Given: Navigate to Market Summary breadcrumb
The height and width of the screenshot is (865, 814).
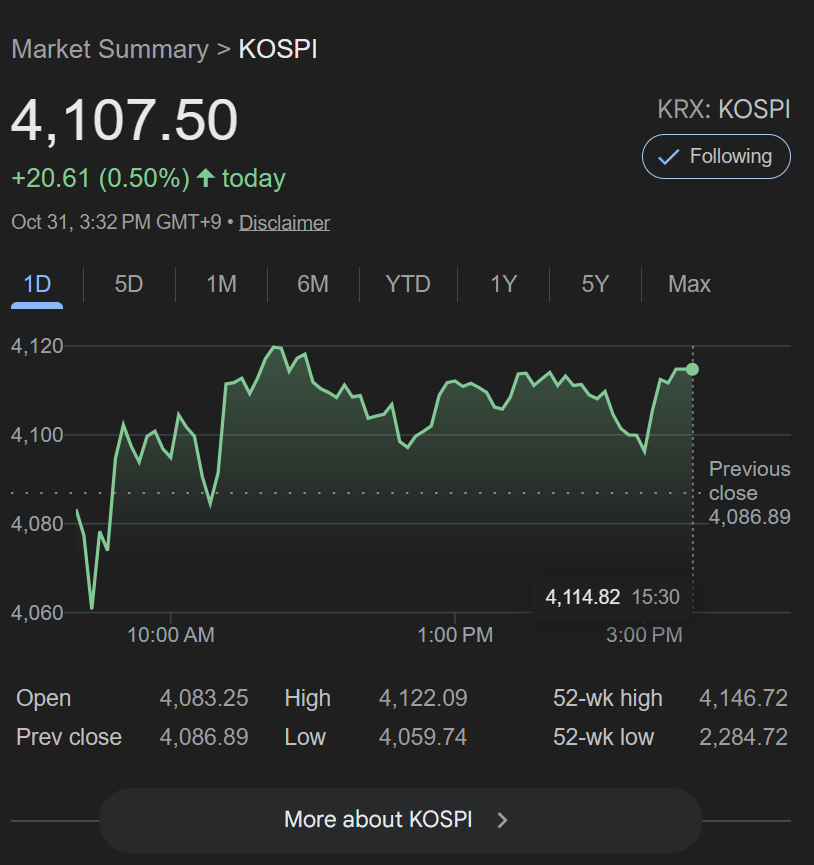Looking at the screenshot, I should coord(109,49).
